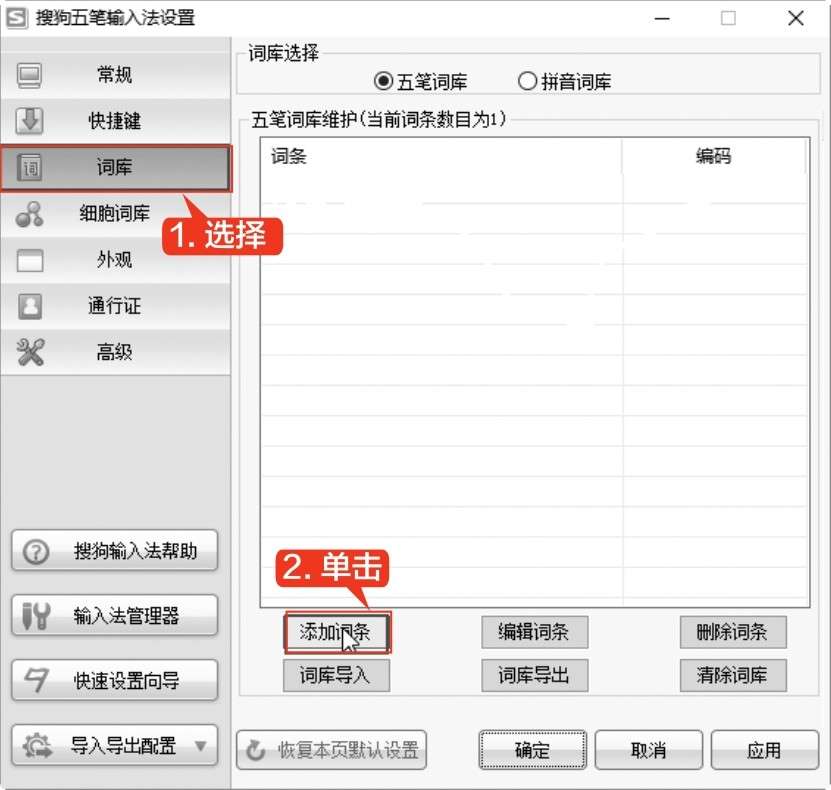Click the 删除词条 button
Image resolution: width=831 pixels, height=790 pixels.
pos(733,632)
